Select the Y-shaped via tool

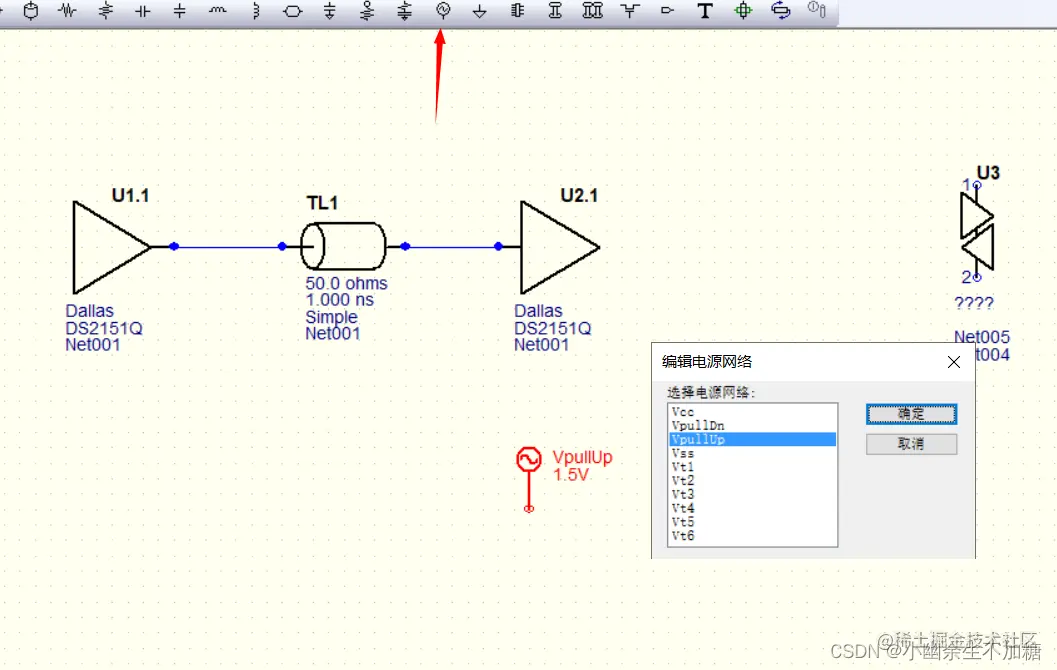coord(630,11)
